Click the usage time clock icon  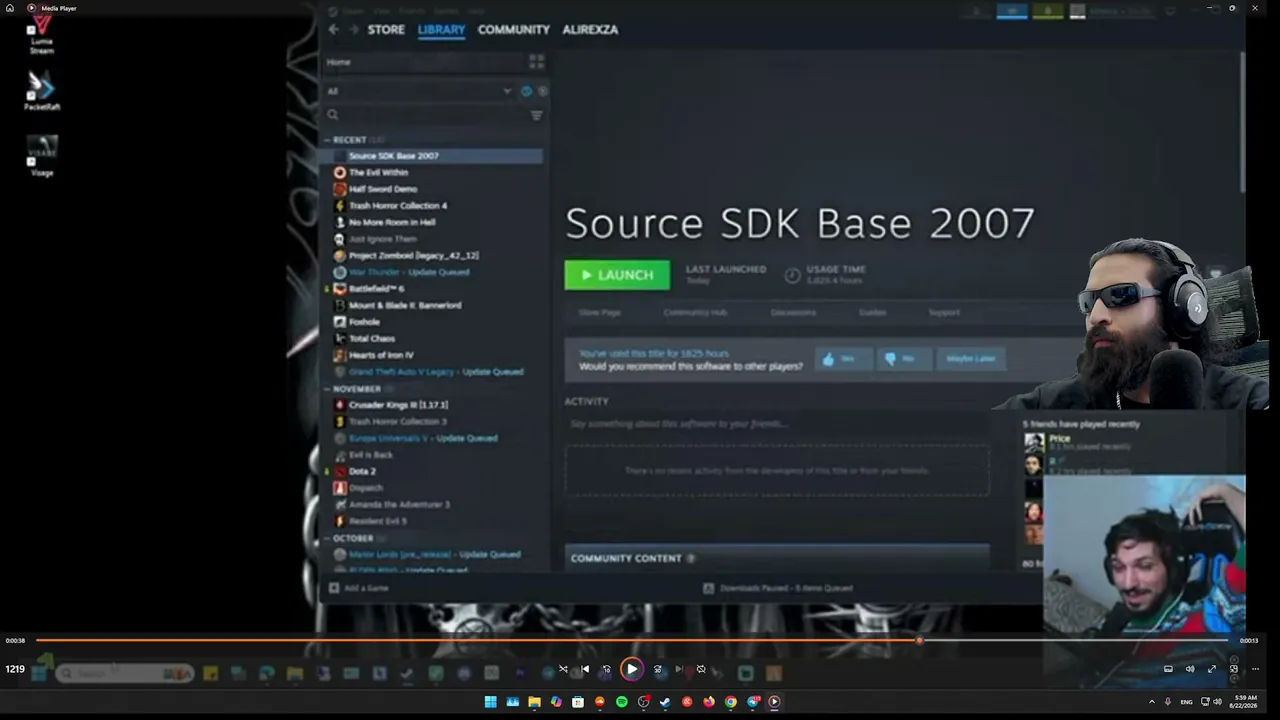[x=792, y=275]
